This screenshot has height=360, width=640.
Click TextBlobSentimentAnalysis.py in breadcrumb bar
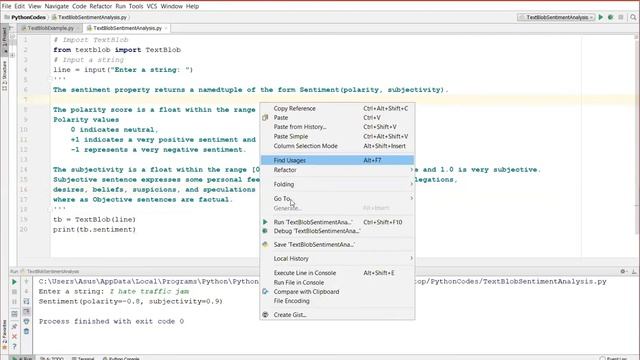coord(90,17)
